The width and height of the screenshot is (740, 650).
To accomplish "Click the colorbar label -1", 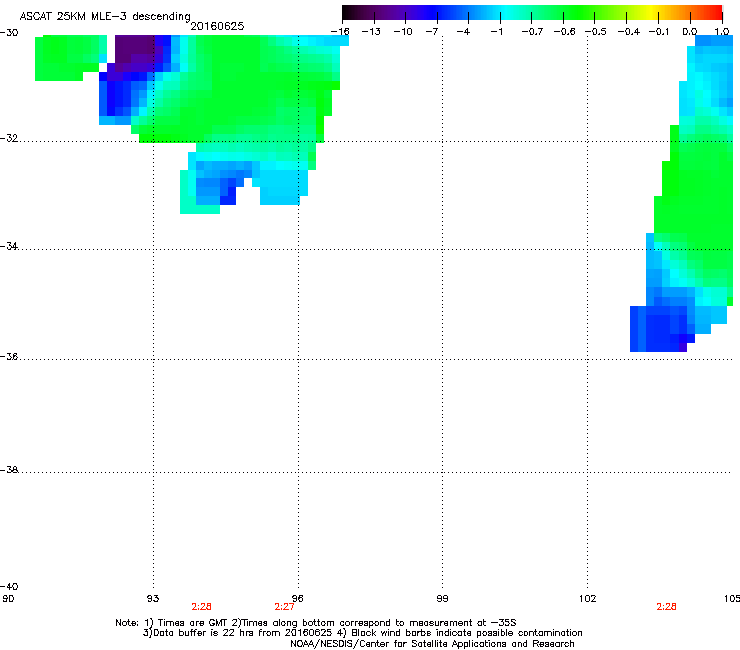I will (496, 32).
